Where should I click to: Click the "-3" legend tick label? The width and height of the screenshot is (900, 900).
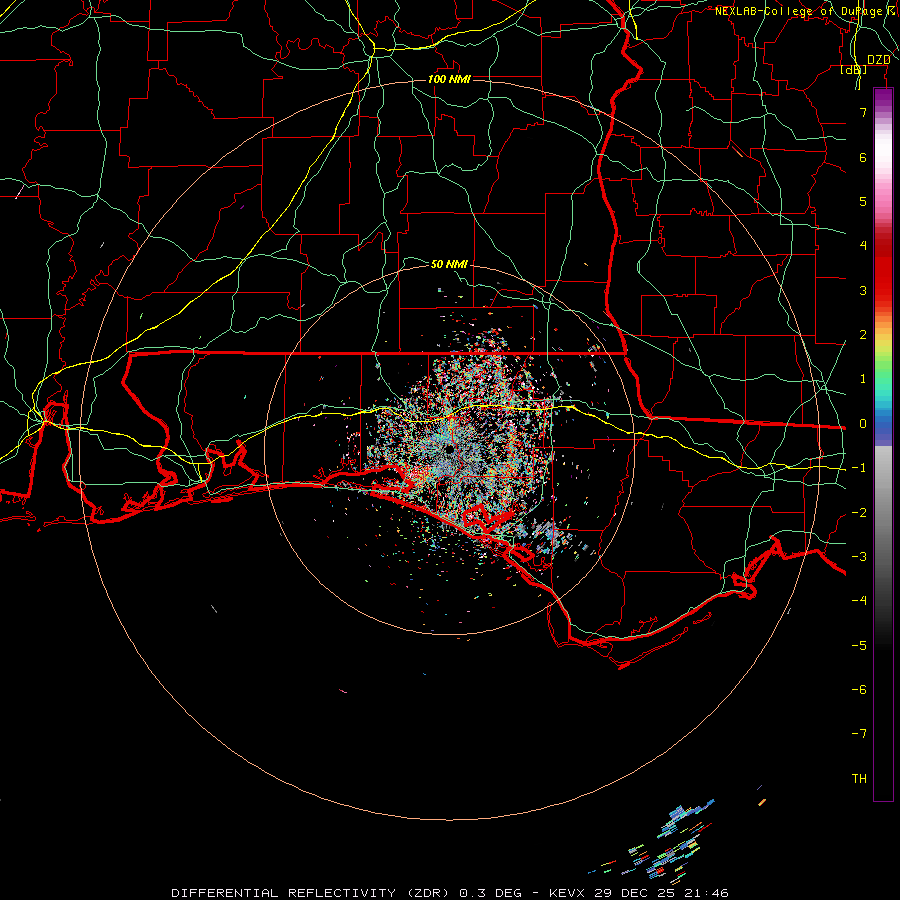tap(859, 557)
